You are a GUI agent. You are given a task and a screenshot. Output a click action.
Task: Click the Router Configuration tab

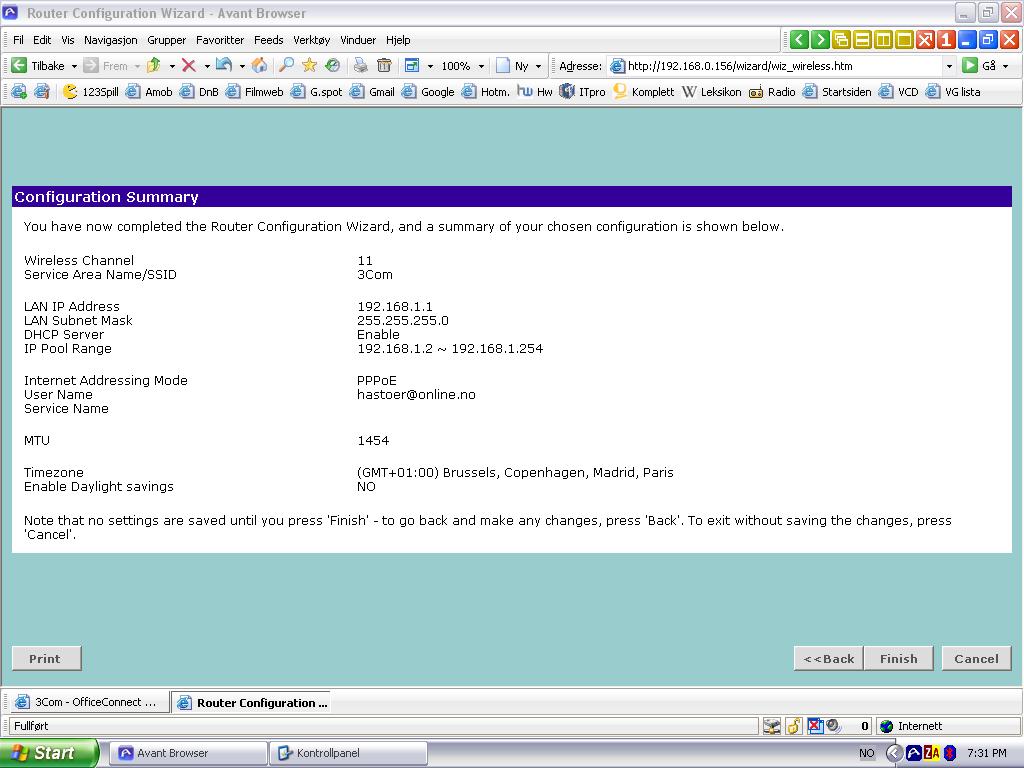pyautogui.click(x=251, y=702)
